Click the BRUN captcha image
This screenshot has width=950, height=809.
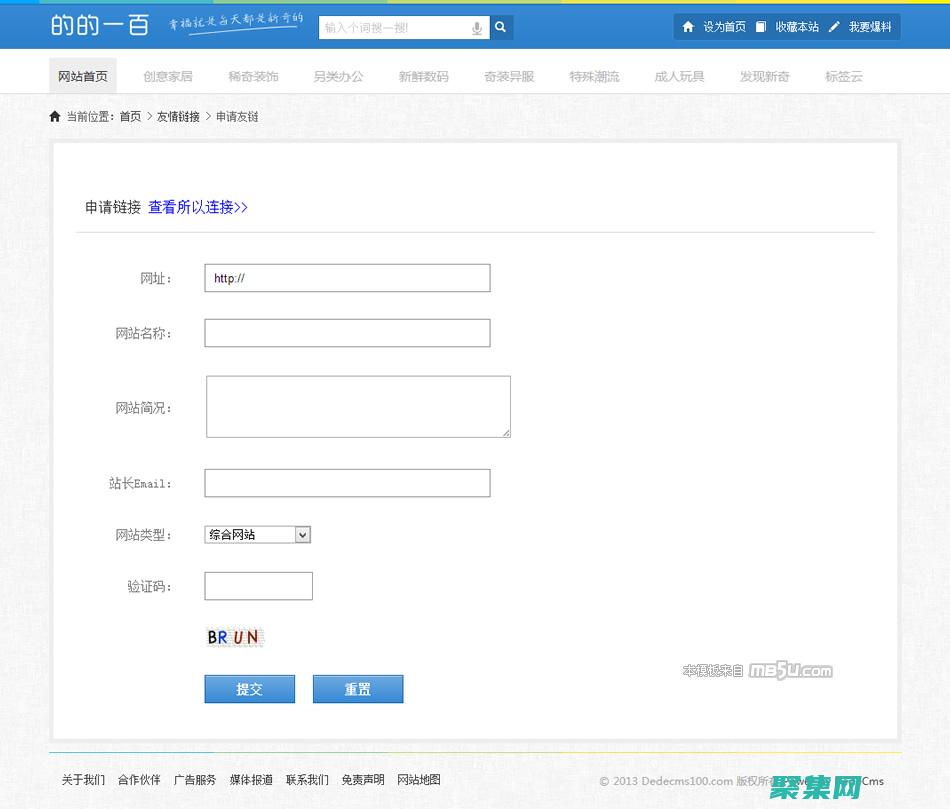[x=234, y=637]
